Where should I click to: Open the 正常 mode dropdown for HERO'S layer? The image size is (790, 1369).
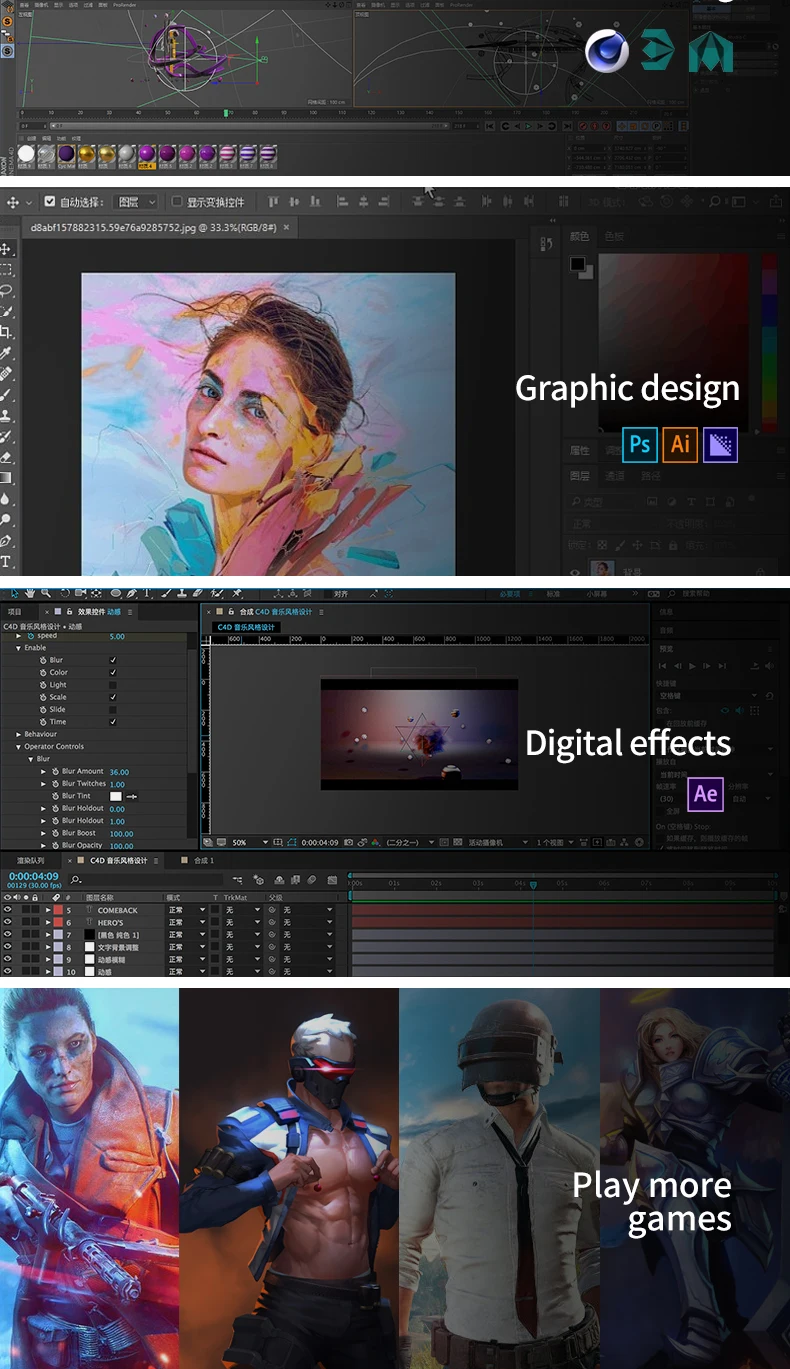click(186, 922)
